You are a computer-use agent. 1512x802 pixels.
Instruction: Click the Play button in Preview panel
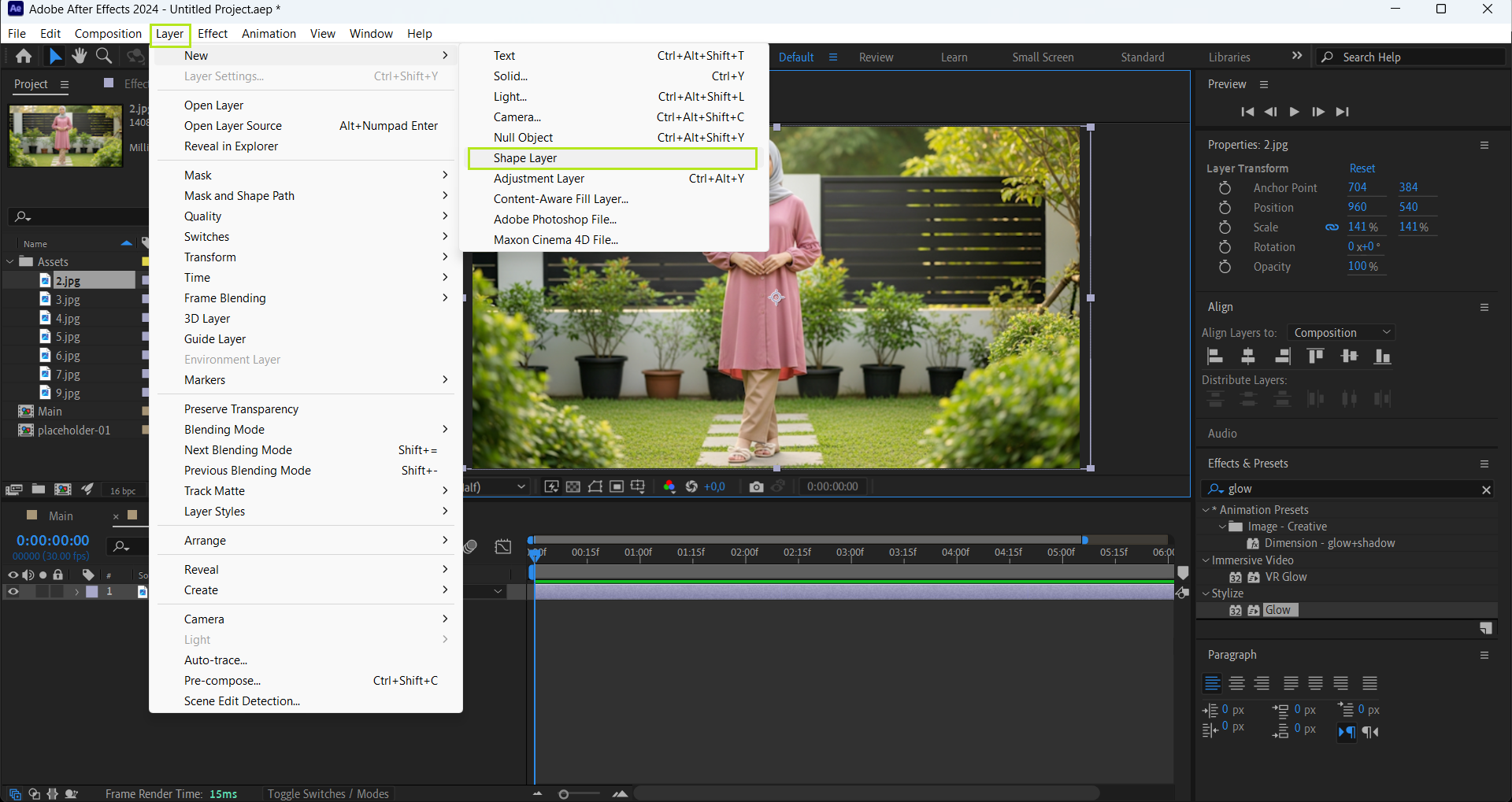pyautogui.click(x=1294, y=112)
